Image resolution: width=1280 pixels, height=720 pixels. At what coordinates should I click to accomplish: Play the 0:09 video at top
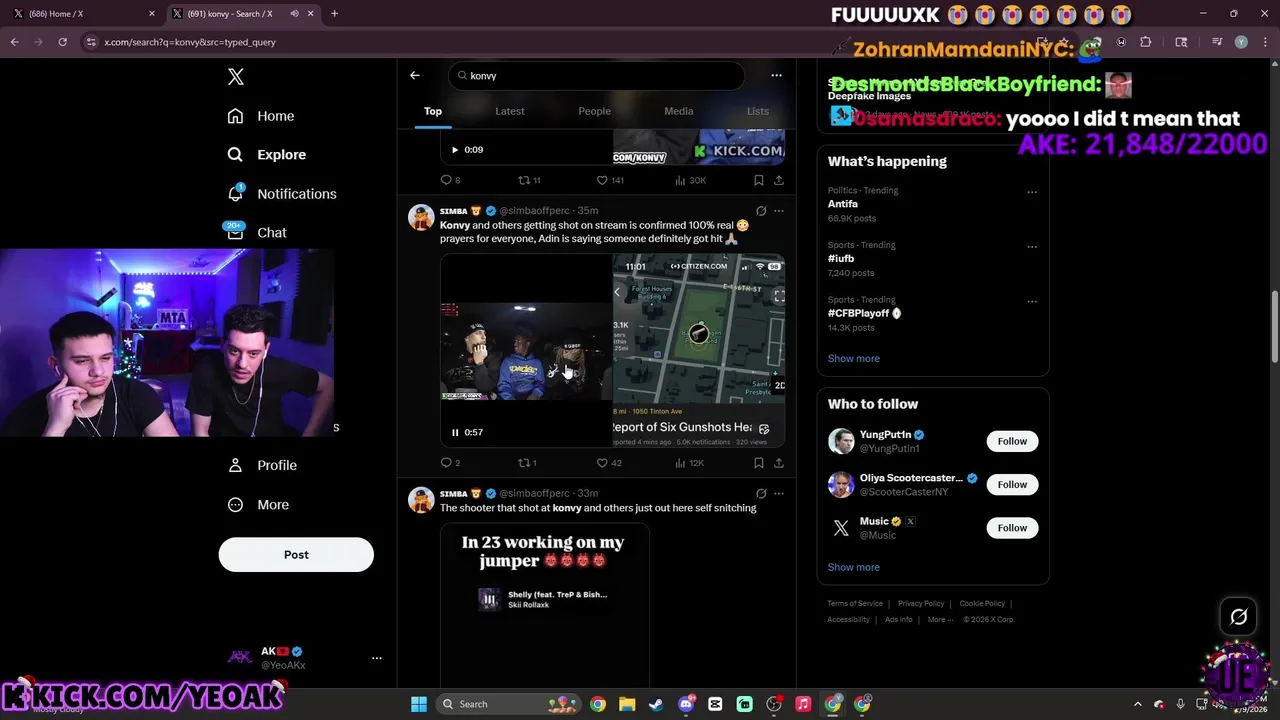click(x=455, y=150)
